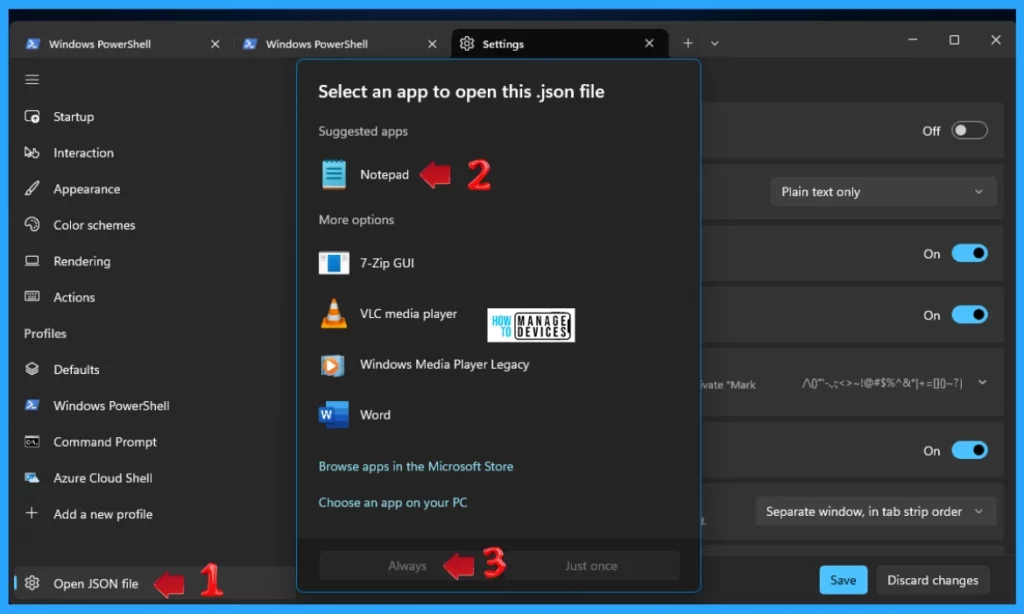1024x614 pixels.
Task: Close the Settings tab
Action: pyautogui.click(x=648, y=43)
